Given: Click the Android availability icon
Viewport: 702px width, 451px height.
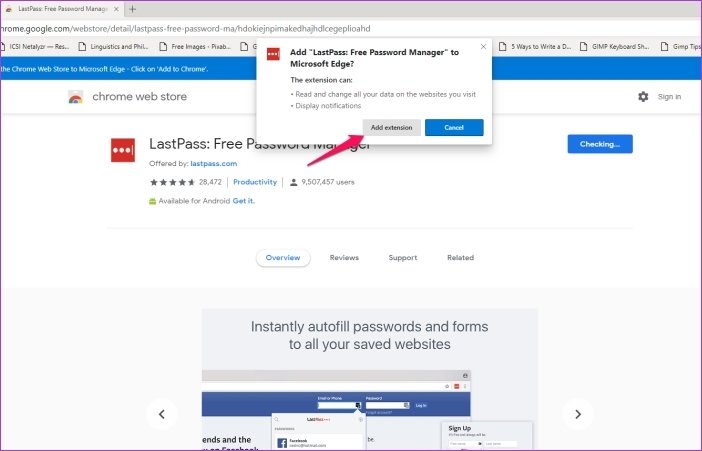Looking at the screenshot, I should coord(152,202).
